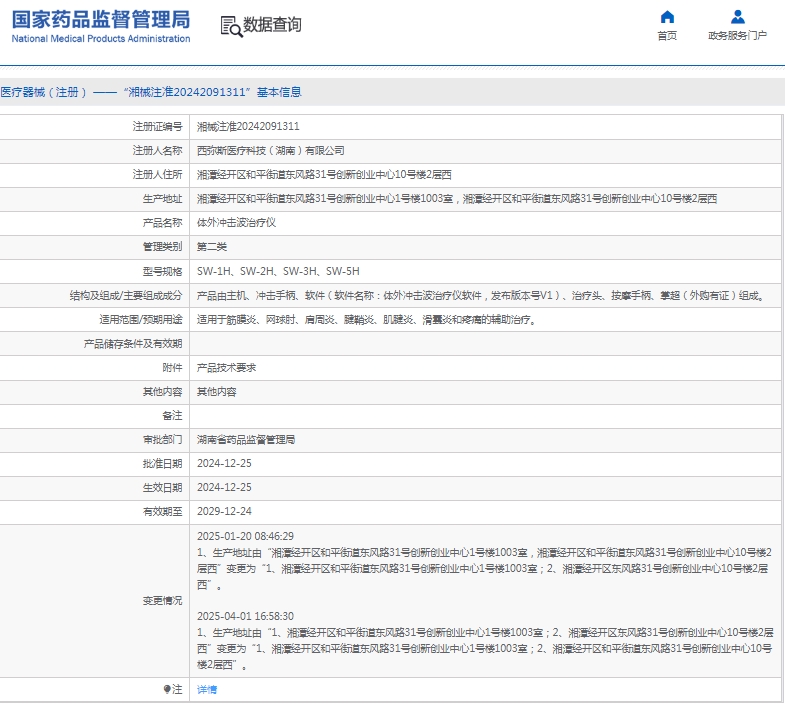This screenshot has height=704, width=785.
Task: Click the 结构及组成 description text
Action: coord(481,295)
